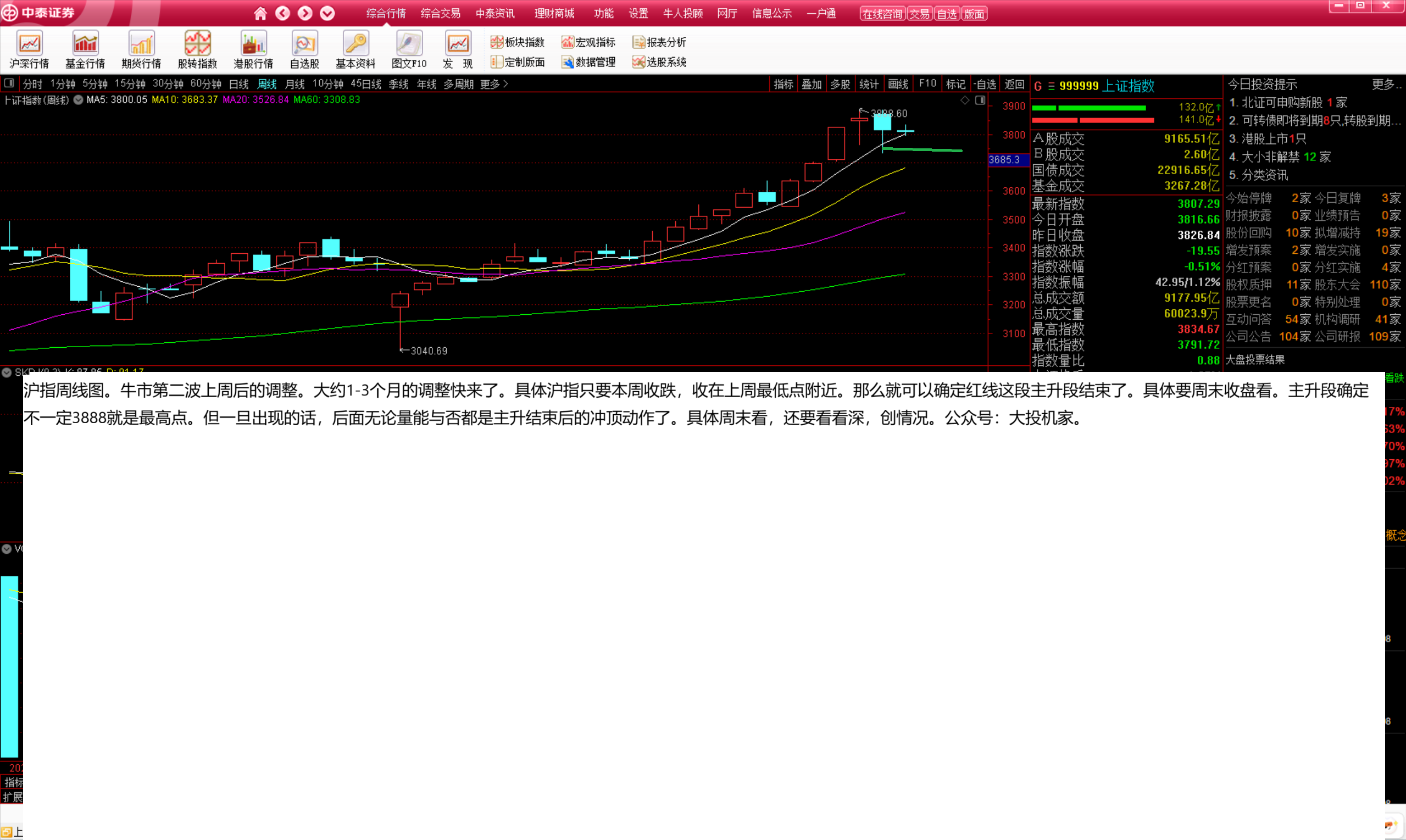Open the 综合交易 menu
1406x840 pixels.
[440, 13]
